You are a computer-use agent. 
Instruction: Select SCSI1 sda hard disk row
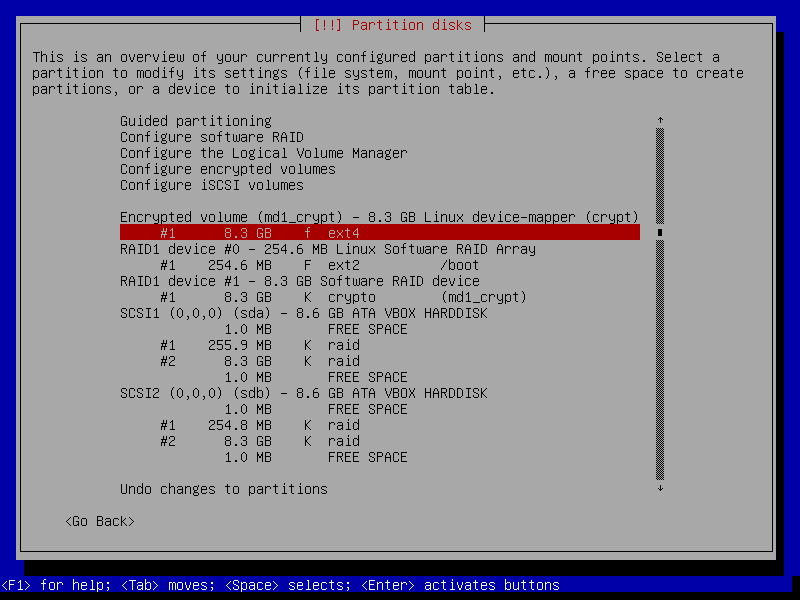[303, 313]
